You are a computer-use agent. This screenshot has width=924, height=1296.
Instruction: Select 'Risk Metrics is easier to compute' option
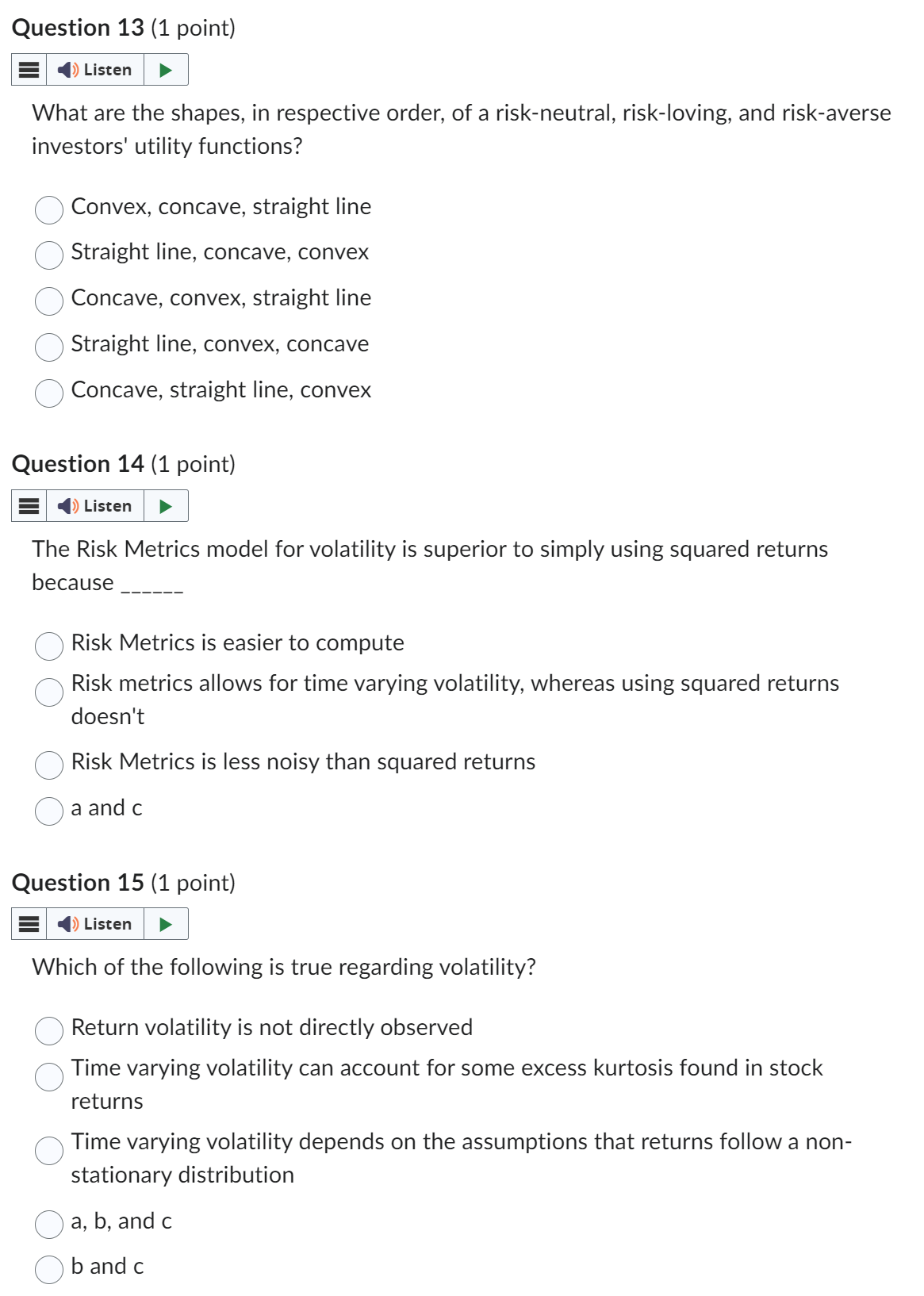[48, 646]
